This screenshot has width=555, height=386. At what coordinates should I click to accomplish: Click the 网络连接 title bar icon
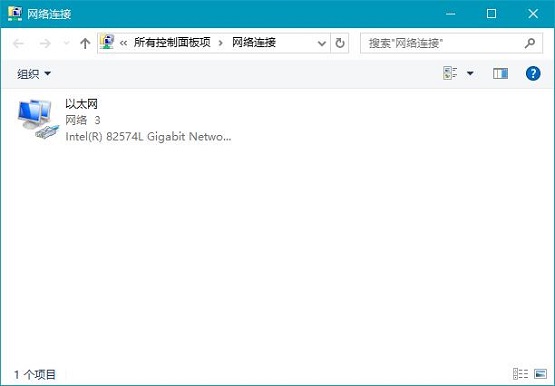15,13
